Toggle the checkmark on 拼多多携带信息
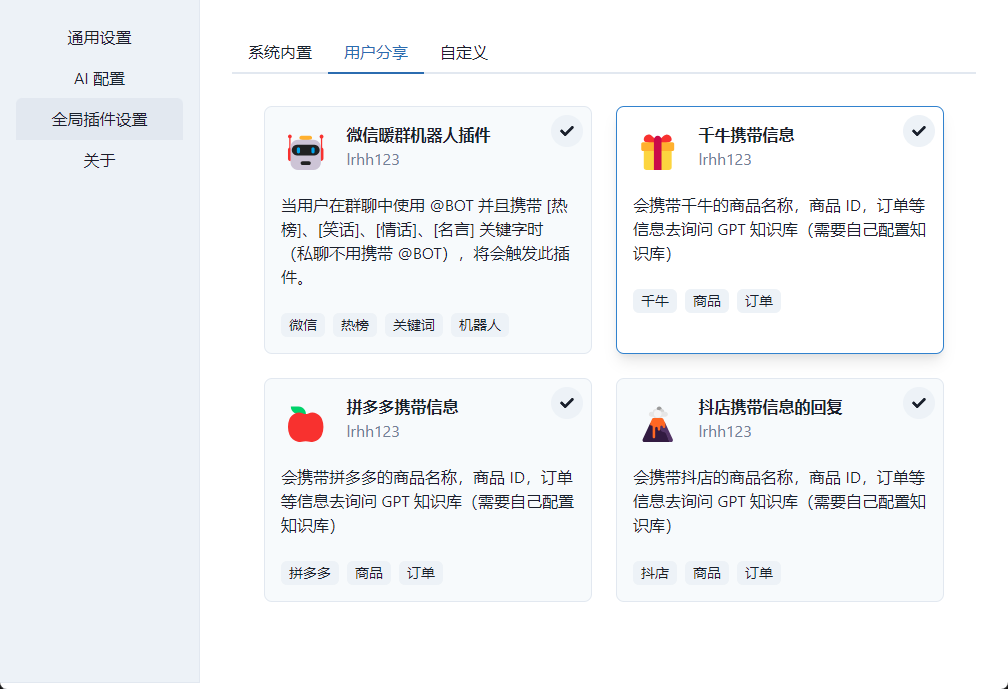 click(x=566, y=402)
